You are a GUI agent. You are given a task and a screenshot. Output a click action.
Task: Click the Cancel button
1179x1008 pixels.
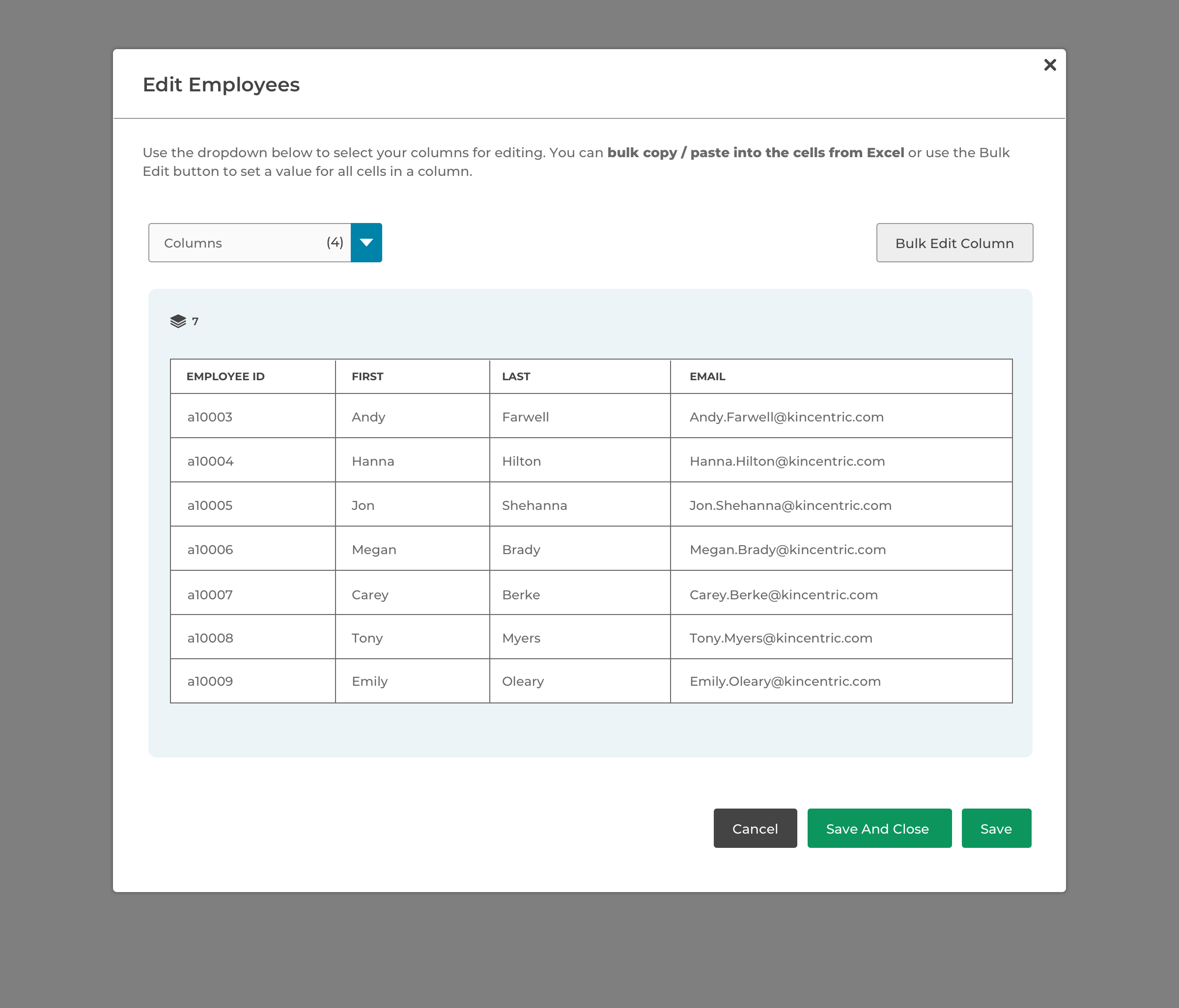(755, 828)
